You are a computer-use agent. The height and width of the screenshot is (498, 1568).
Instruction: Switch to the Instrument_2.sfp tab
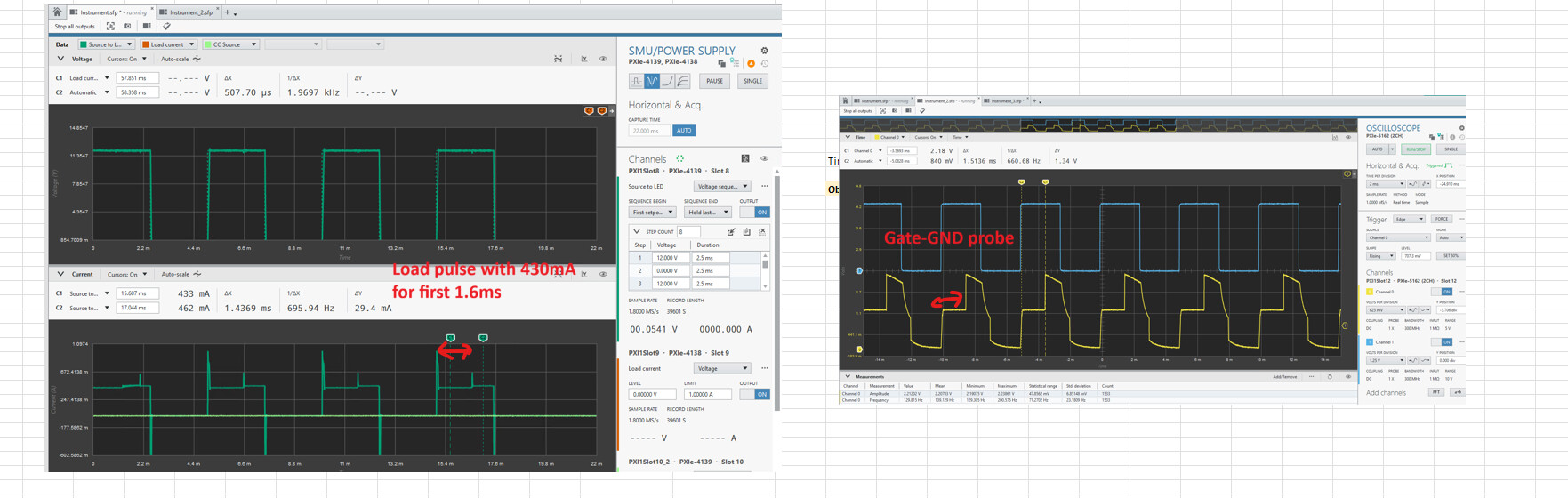pos(190,12)
